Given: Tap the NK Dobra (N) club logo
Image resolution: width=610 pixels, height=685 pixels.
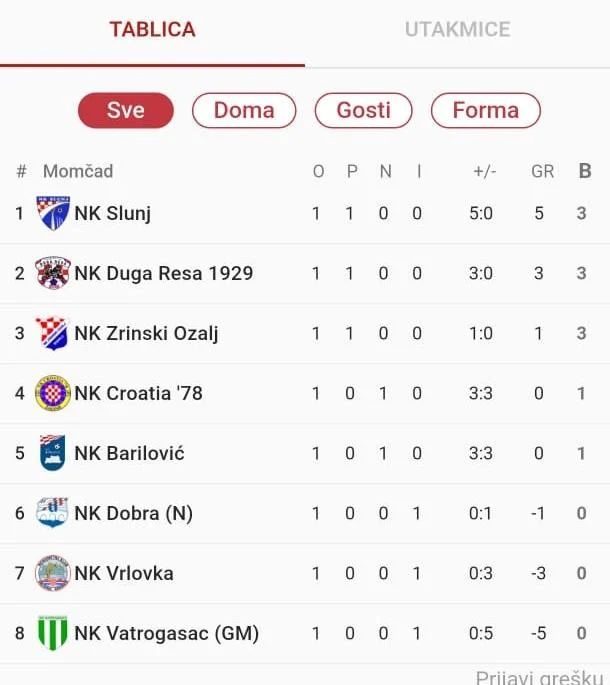Looking at the screenshot, I should pos(52,512).
